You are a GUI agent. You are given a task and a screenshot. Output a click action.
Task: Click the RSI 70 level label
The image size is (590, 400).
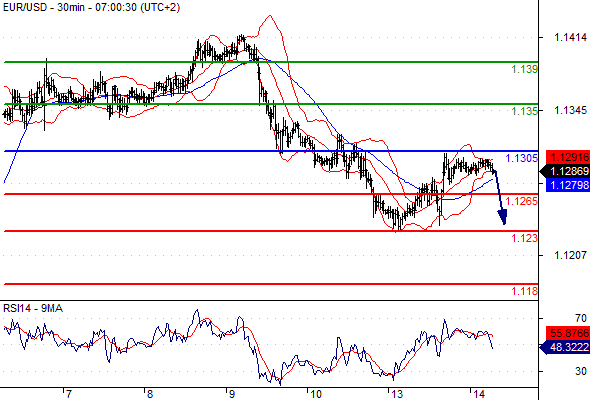[581, 318]
